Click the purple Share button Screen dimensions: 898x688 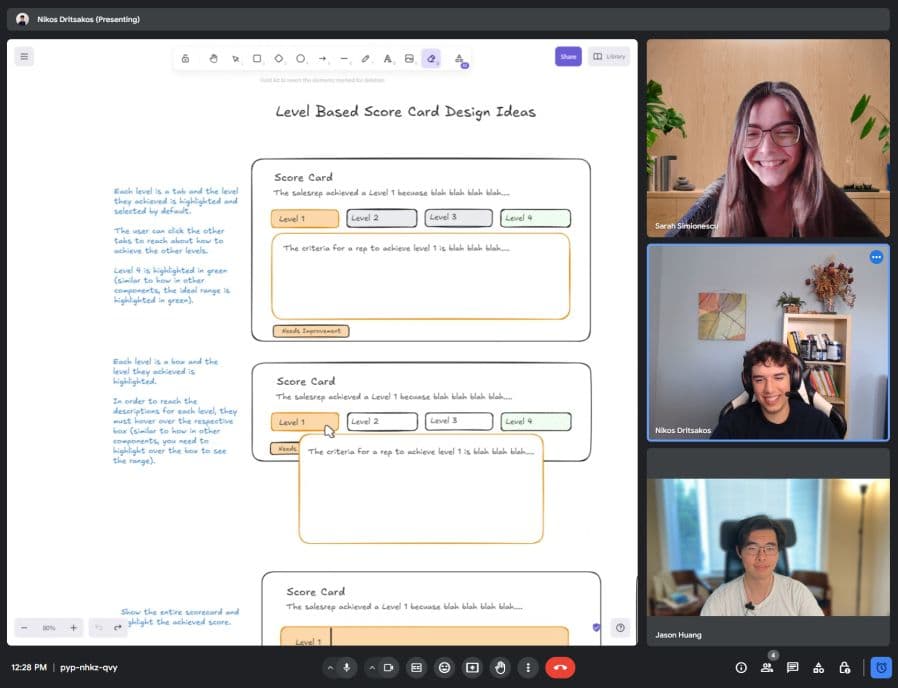(x=568, y=56)
